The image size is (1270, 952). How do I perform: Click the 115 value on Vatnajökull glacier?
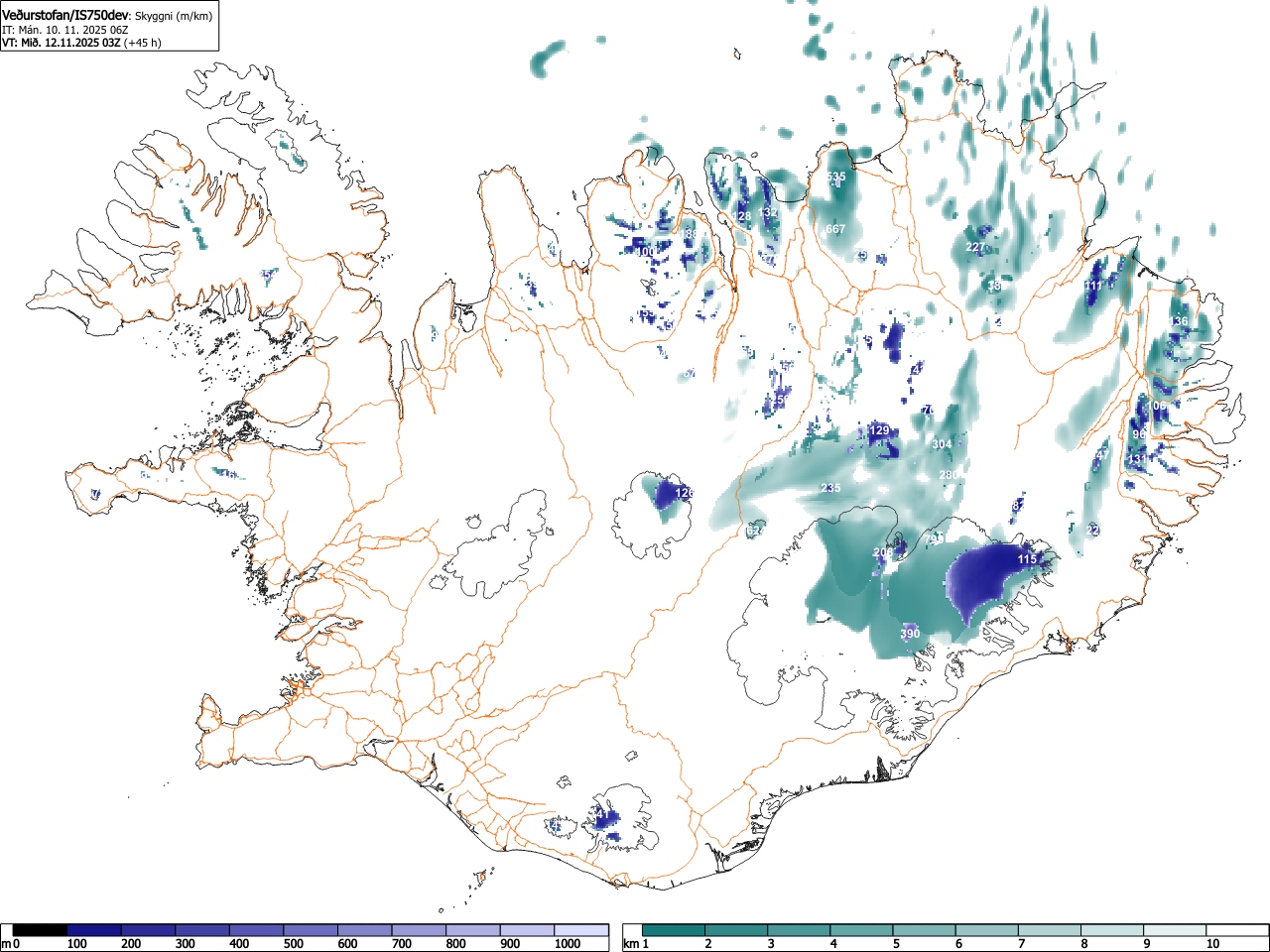click(1027, 559)
